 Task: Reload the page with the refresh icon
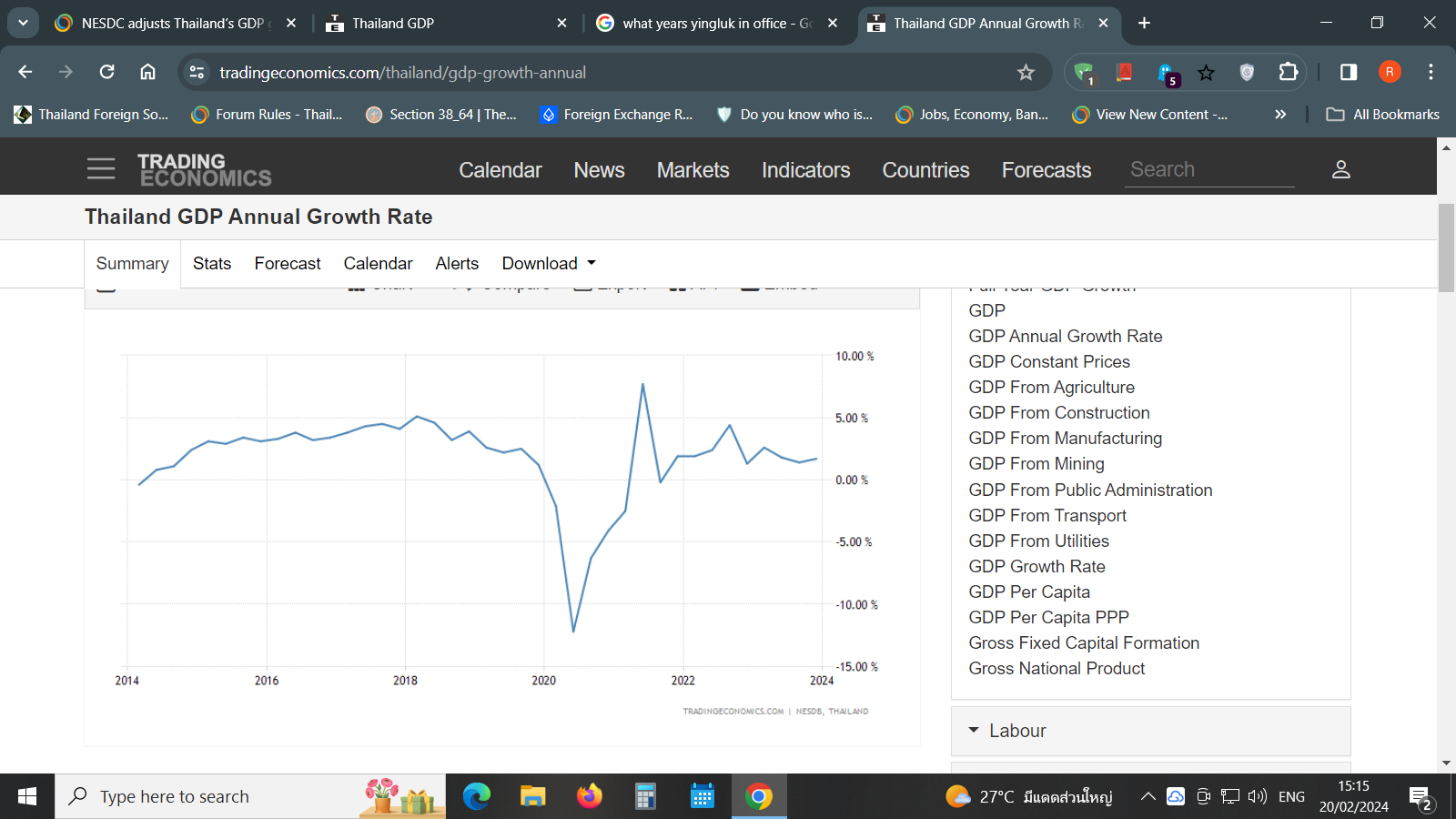tap(107, 72)
